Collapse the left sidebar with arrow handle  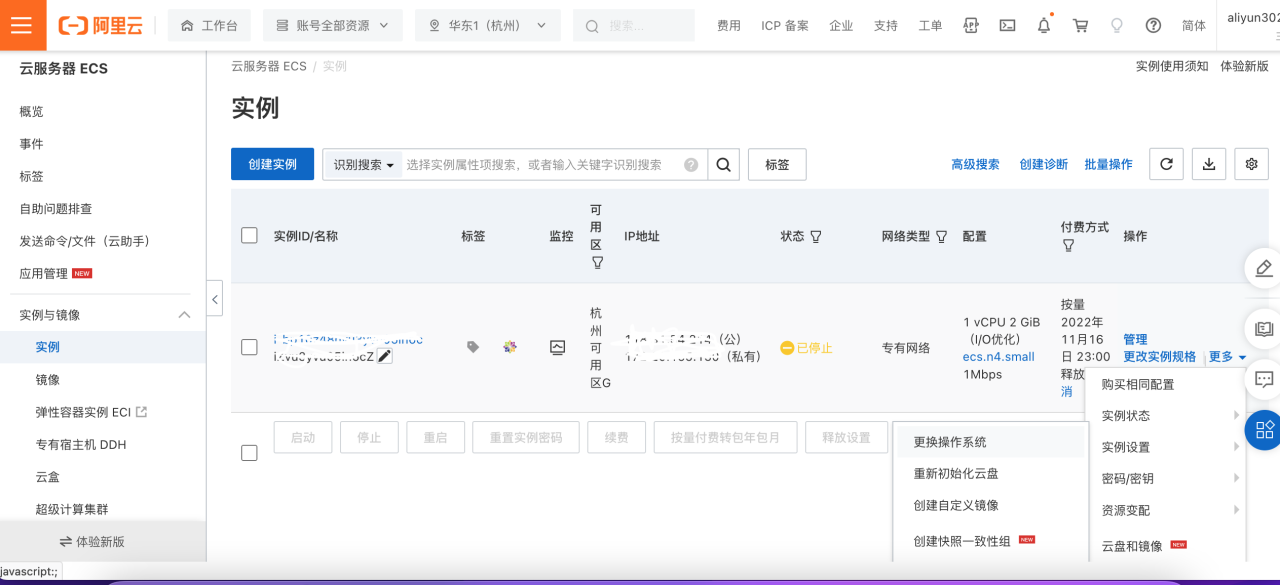(215, 298)
